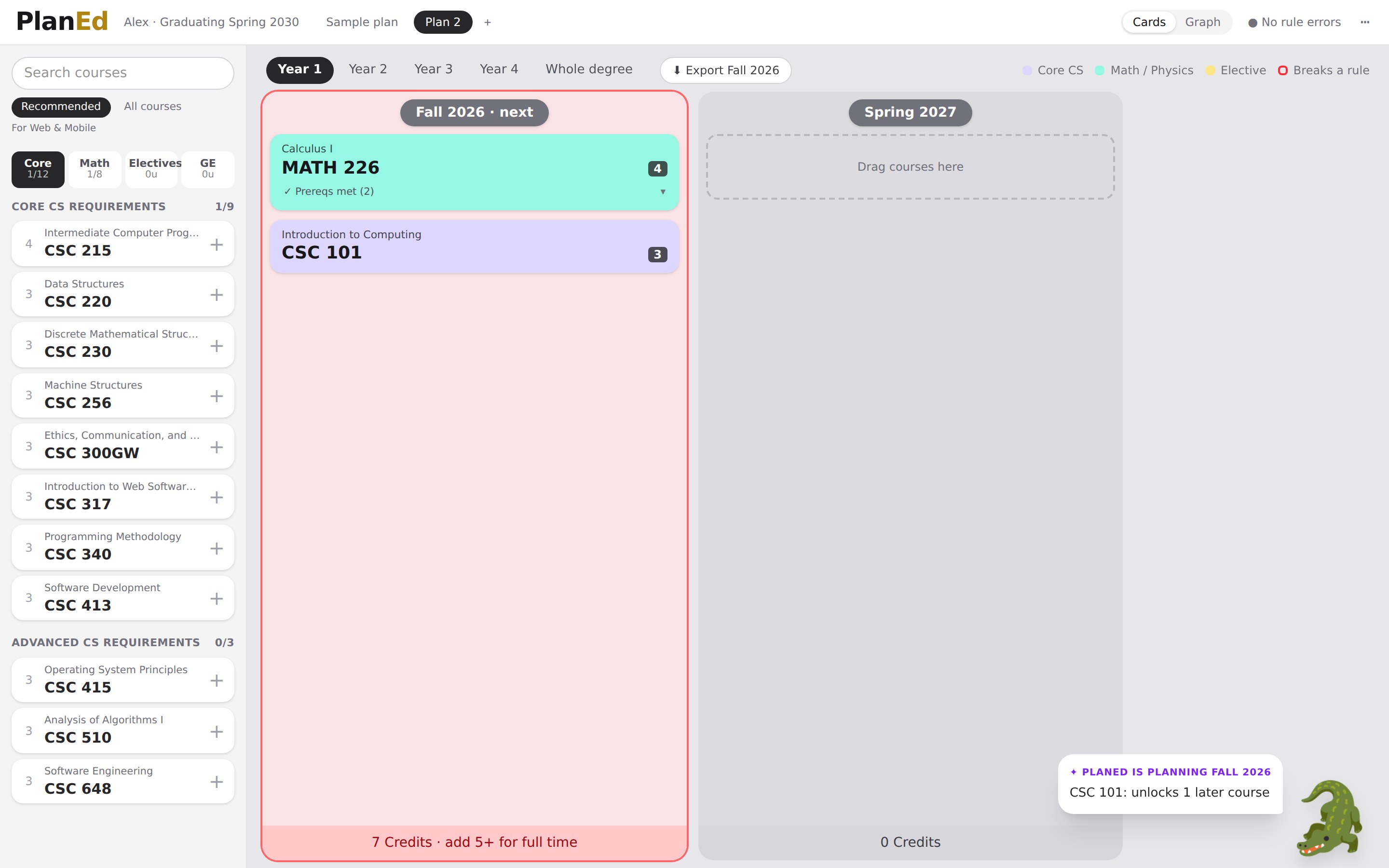
Task: Add CSC 220 Data Structures plus icon
Action: (217, 295)
